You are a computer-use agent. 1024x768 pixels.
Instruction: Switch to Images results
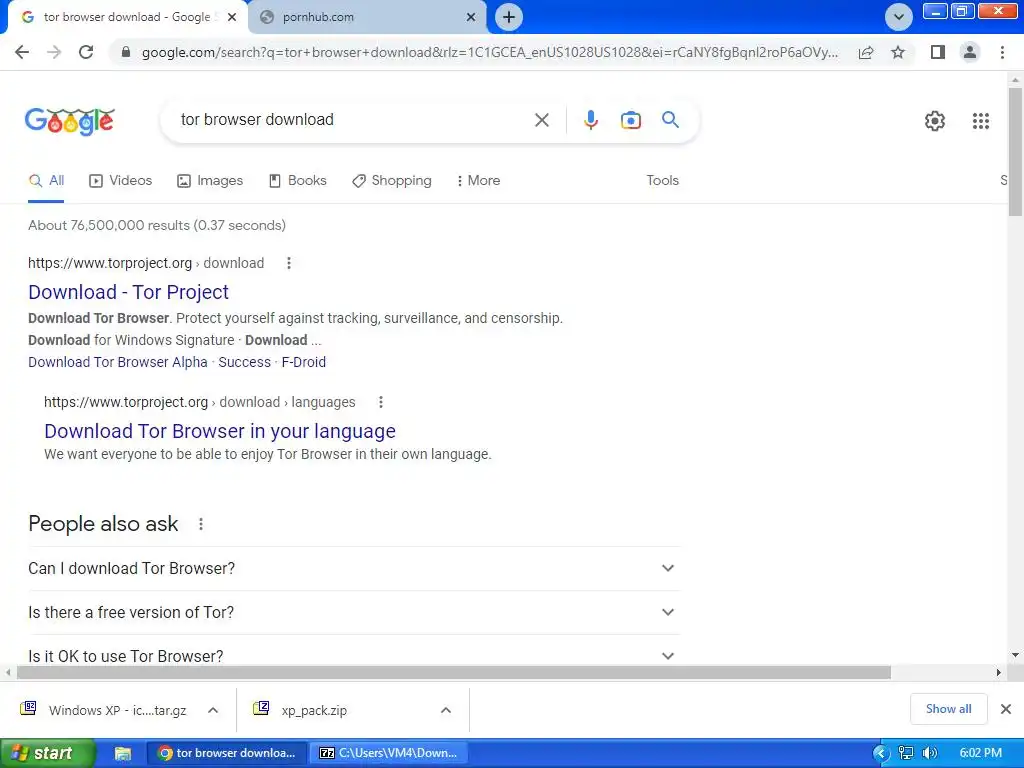(210, 181)
